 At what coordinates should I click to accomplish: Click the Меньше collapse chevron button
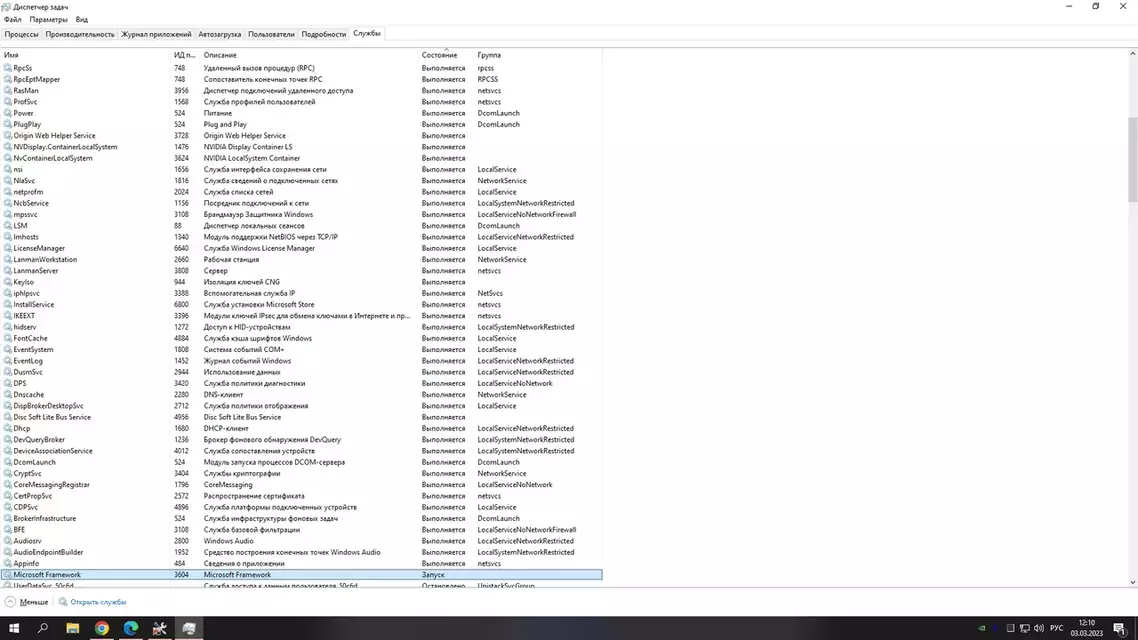pos(10,602)
